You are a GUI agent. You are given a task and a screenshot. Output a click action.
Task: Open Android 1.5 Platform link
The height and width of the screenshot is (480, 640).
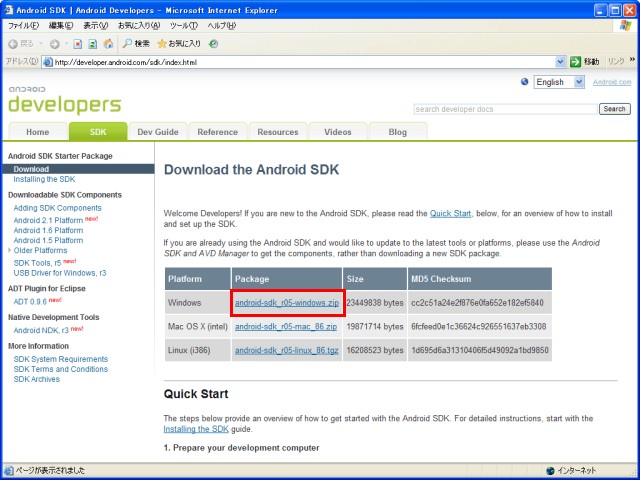[x=48, y=240]
